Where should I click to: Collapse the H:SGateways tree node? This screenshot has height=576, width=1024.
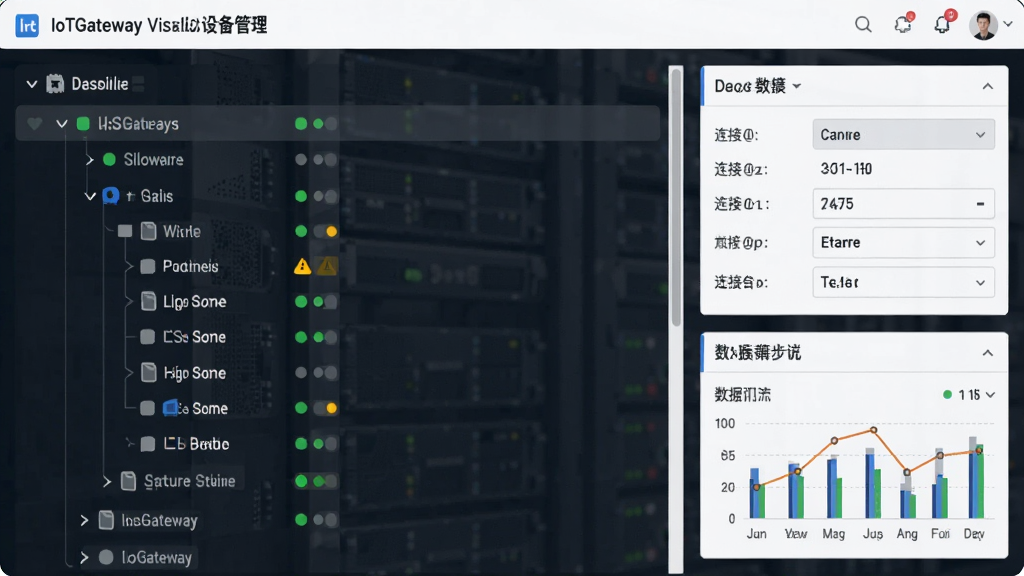pos(61,123)
